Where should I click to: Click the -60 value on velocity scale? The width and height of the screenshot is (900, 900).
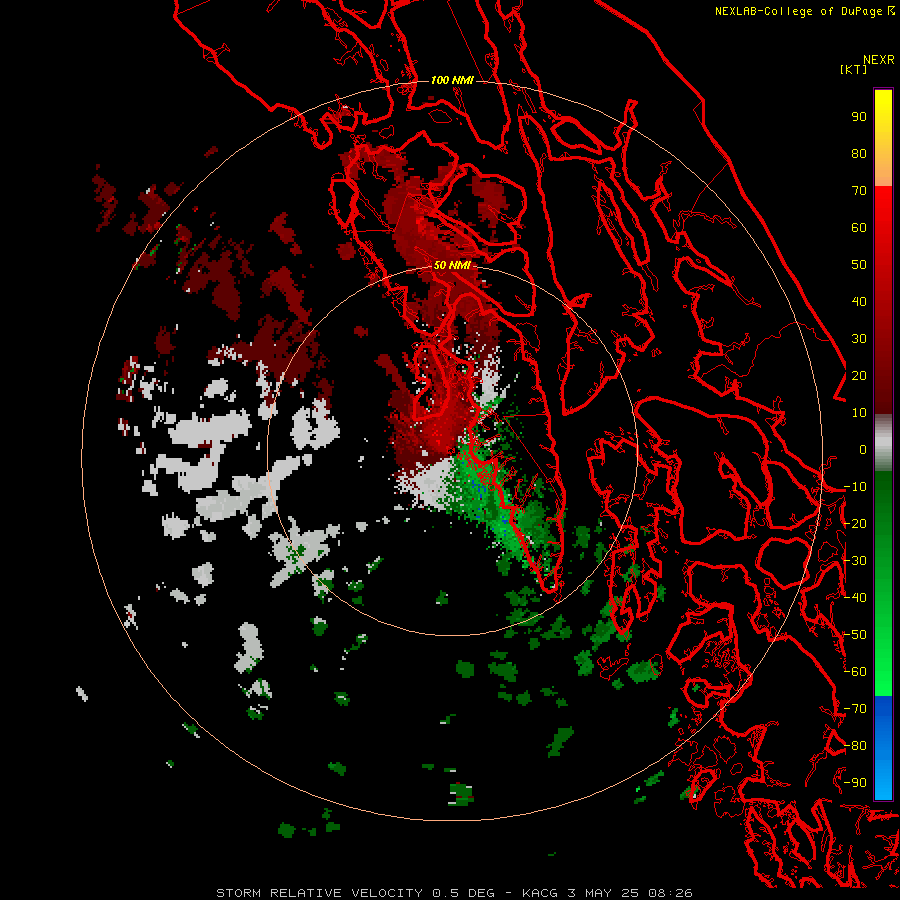855,672
